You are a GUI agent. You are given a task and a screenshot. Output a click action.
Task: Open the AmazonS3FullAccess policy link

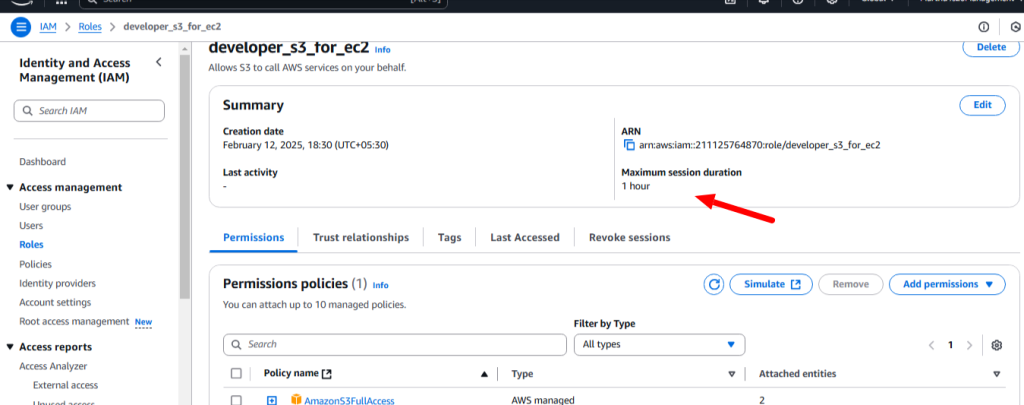[349, 400]
